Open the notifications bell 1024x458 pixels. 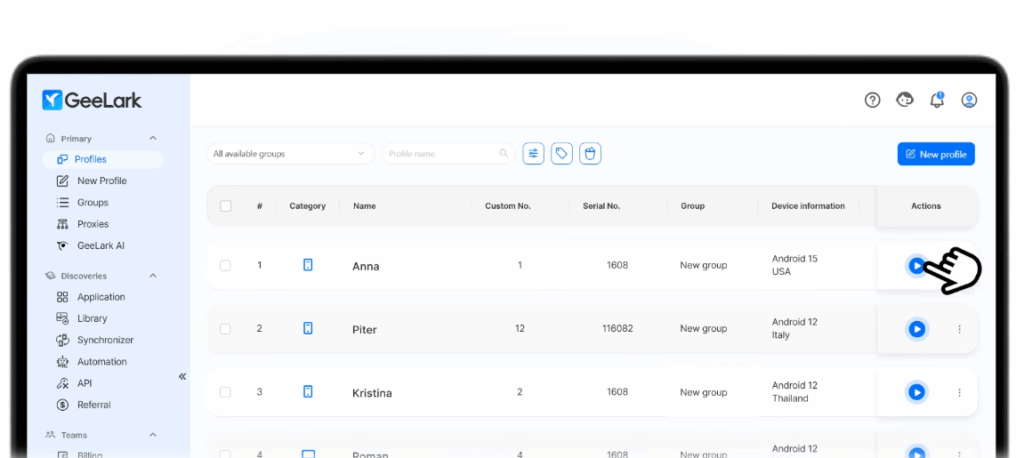tap(936, 100)
